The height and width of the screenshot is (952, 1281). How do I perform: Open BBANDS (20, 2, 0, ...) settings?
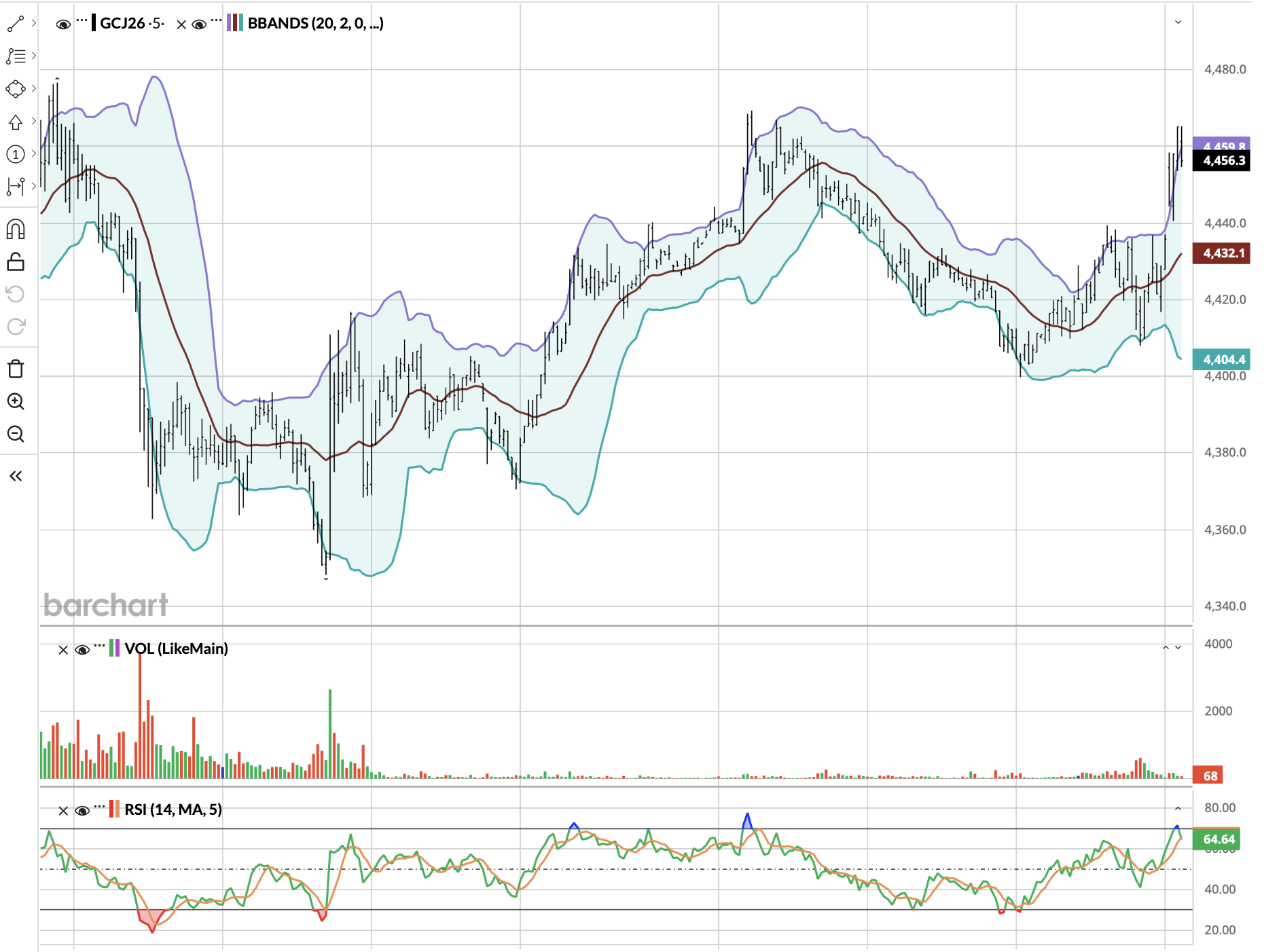coord(316,23)
